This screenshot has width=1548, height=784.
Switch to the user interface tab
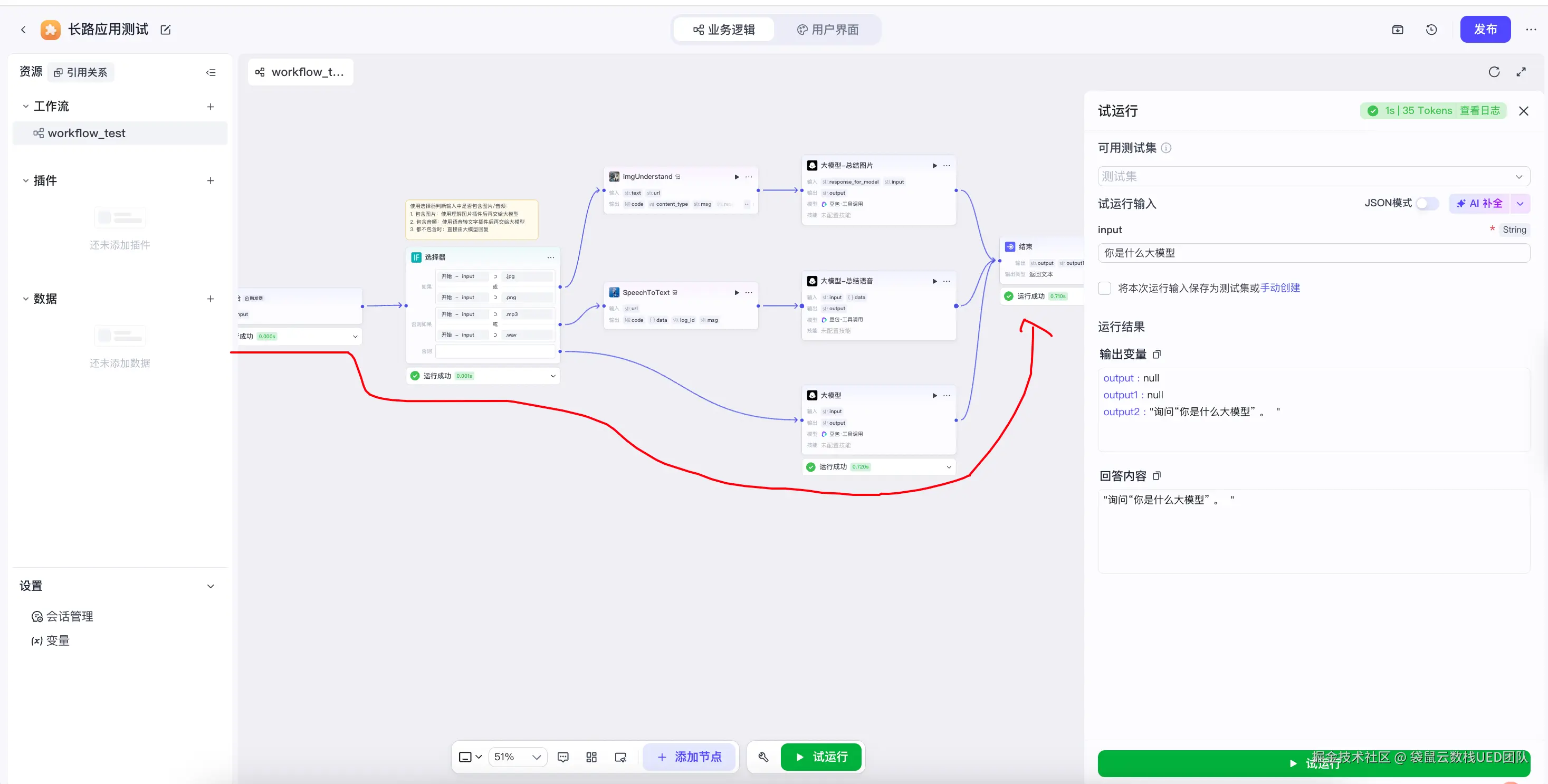point(827,30)
